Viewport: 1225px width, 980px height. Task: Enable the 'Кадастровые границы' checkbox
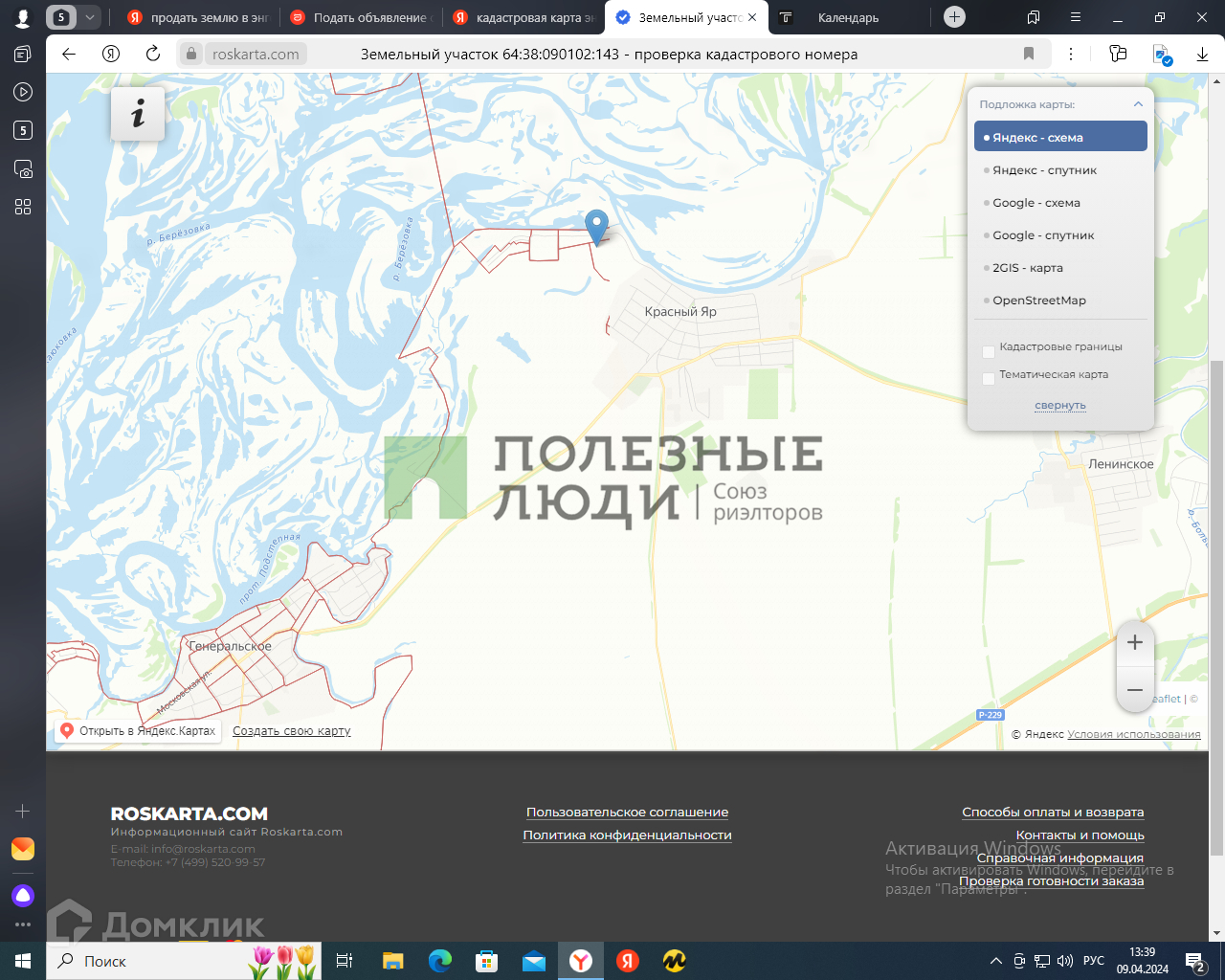tap(989, 350)
